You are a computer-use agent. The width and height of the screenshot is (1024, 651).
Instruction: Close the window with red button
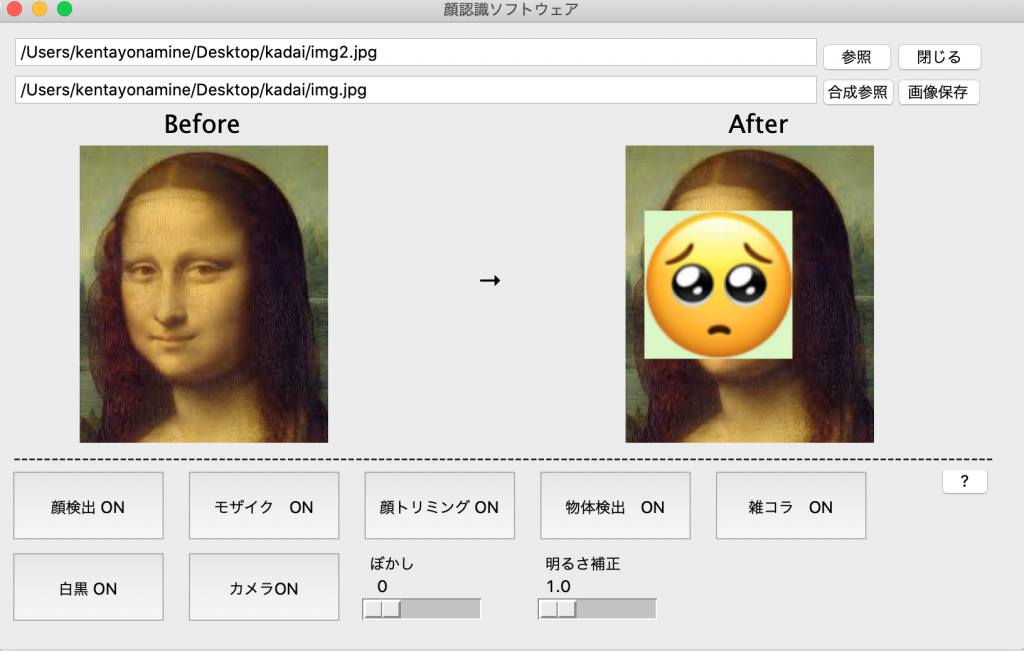14,8
